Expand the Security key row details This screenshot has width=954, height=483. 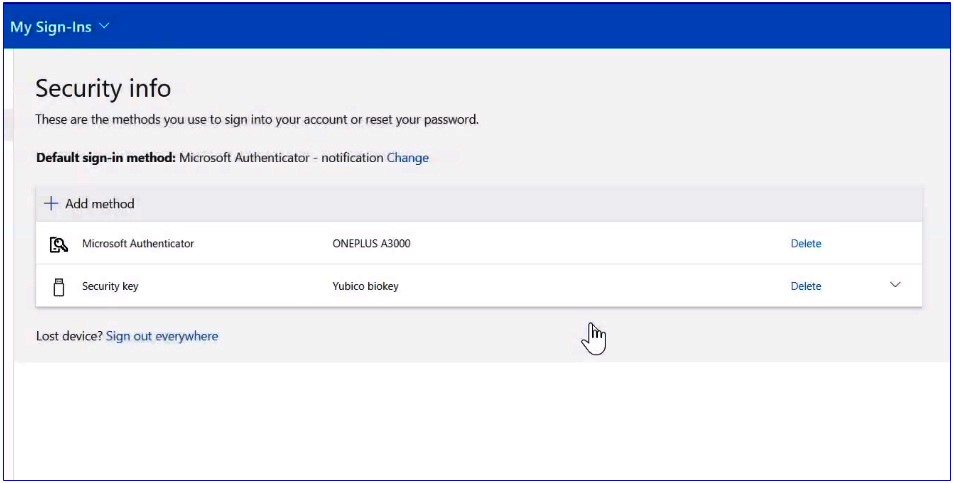pos(895,285)
